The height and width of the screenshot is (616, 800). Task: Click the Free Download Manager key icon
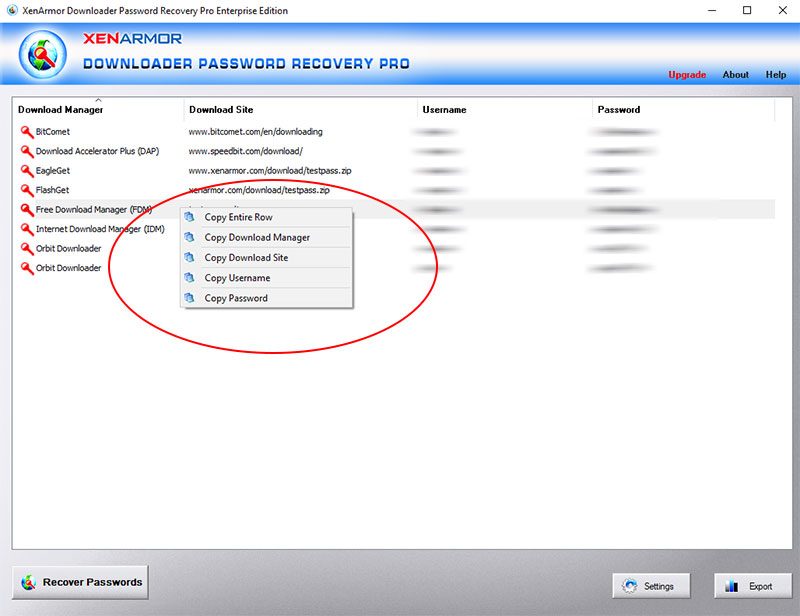click(27, 209)
